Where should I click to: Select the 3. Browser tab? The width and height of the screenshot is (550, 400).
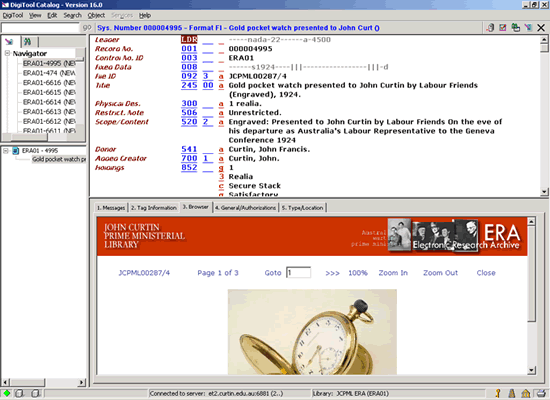[x=195, y=207]
